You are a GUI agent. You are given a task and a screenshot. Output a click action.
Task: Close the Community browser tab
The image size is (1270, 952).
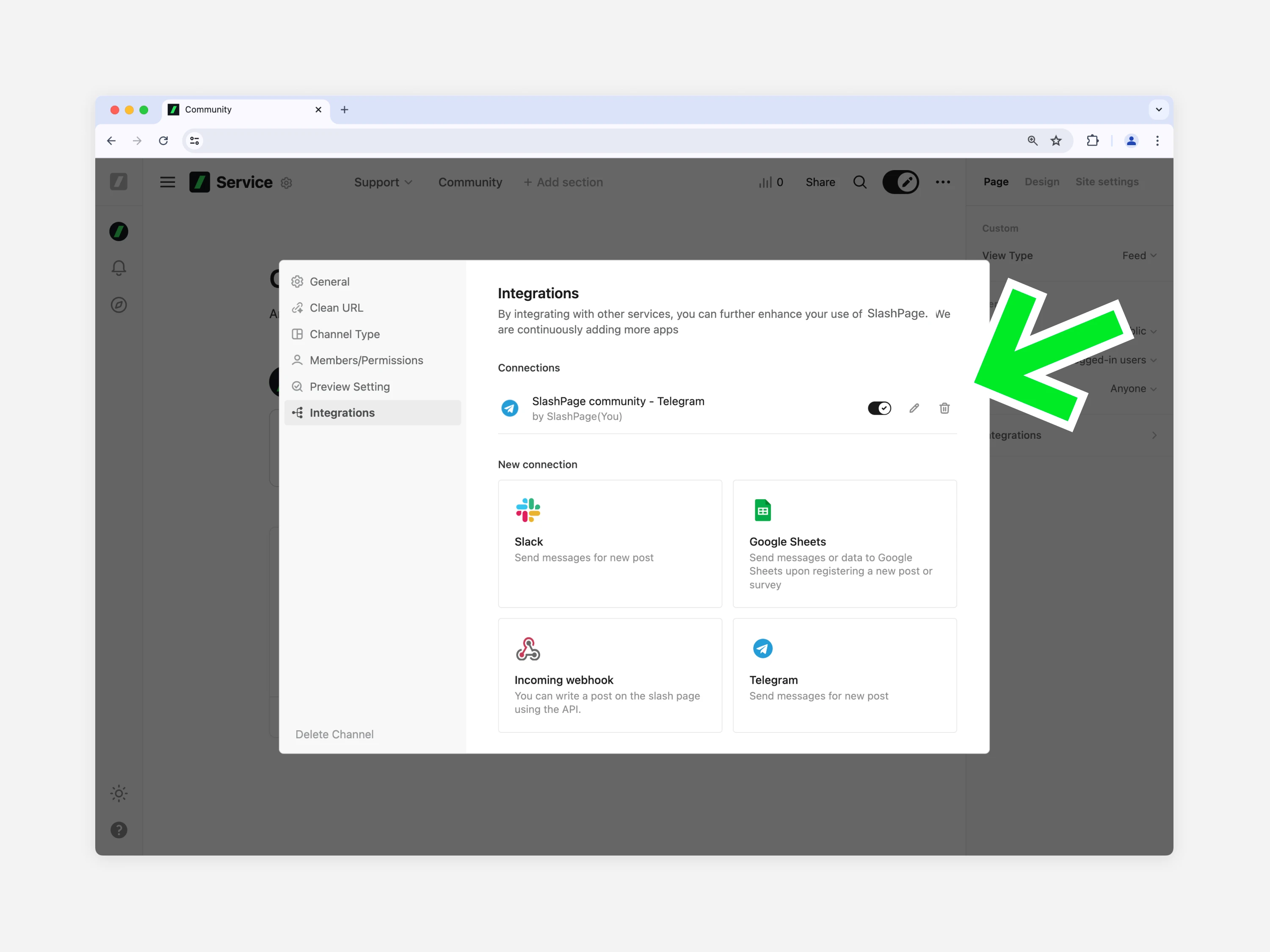pos(318,110)
